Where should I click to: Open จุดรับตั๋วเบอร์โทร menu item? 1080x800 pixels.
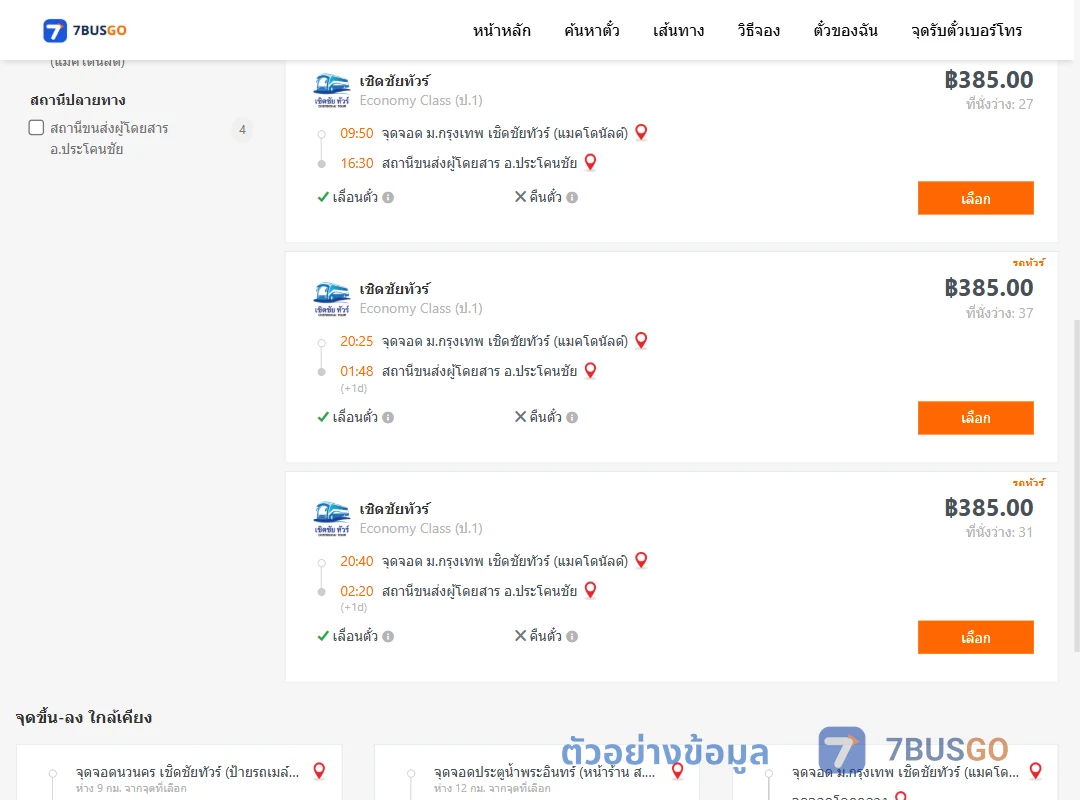click(966, 30)
